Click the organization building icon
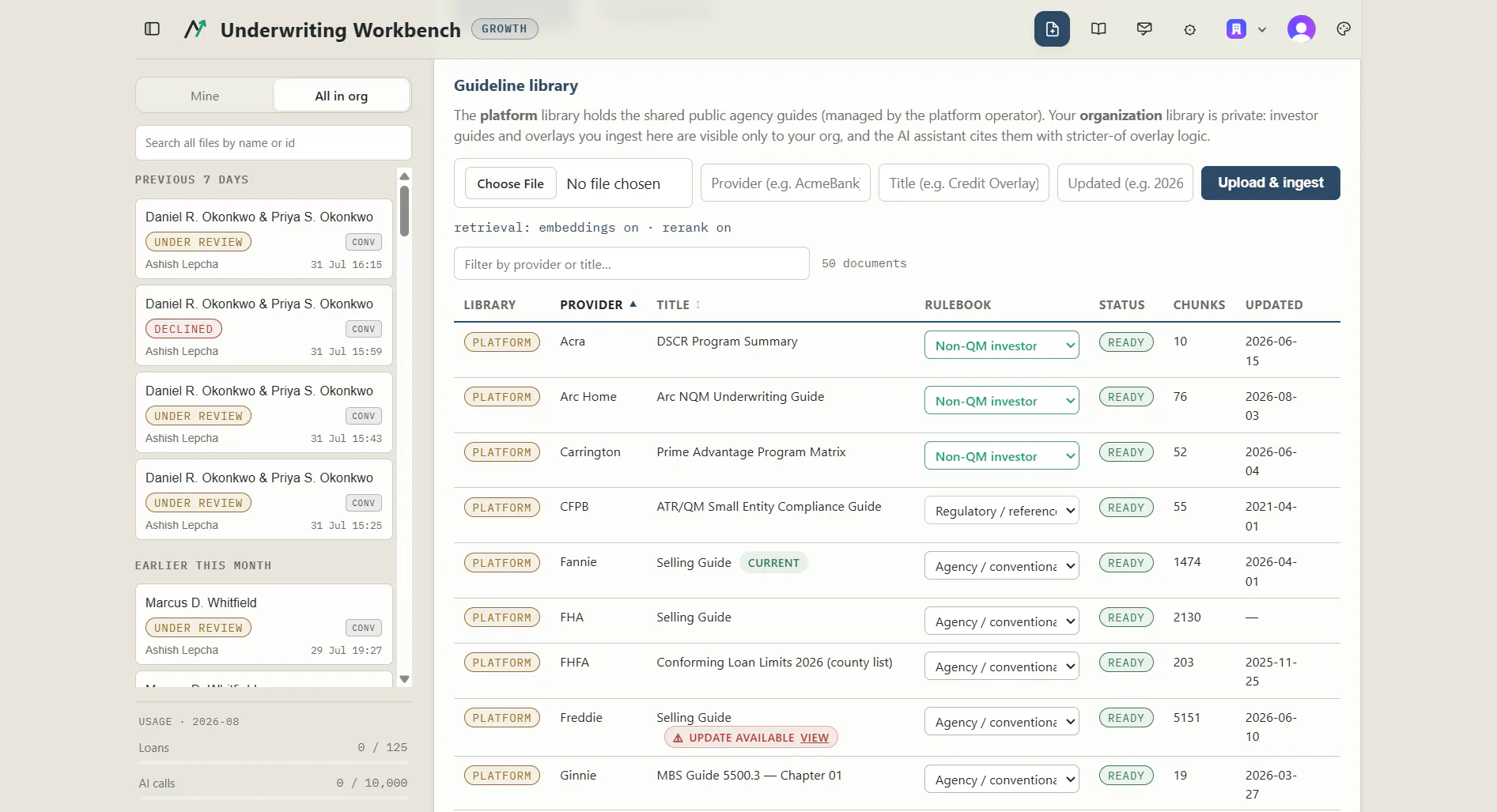1497x812 pixels. [x=1236, y=29]
